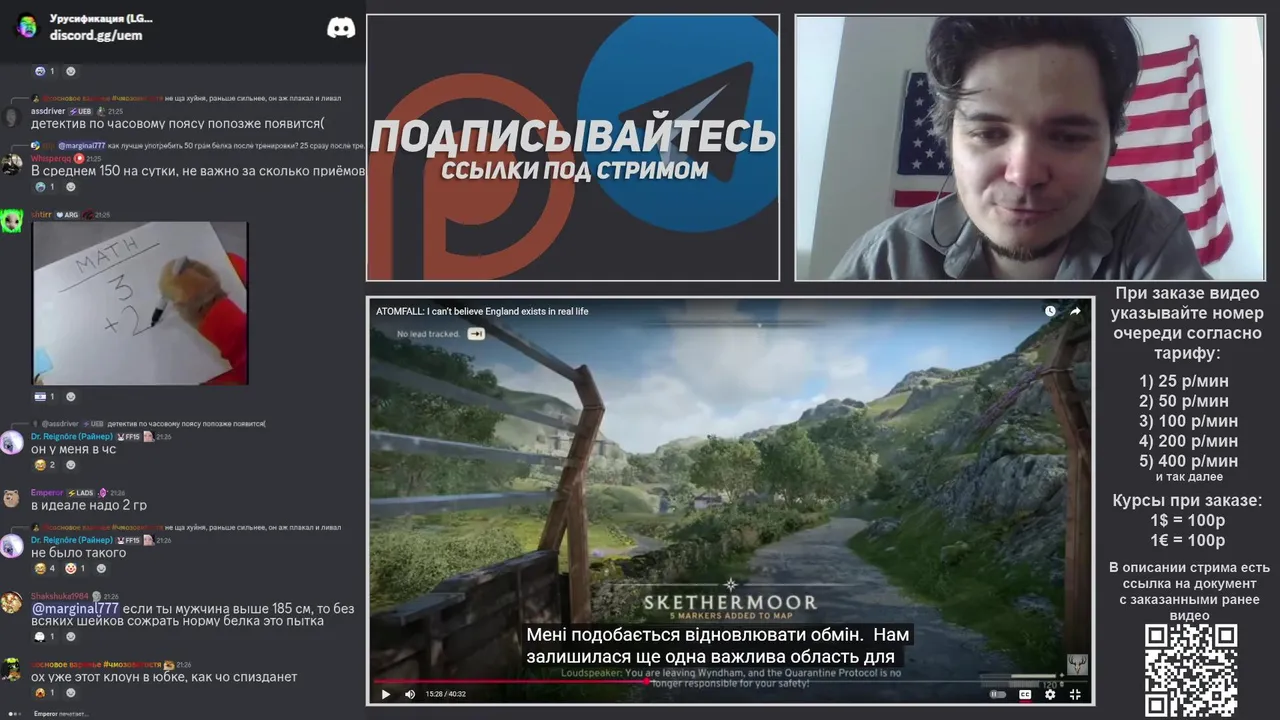Image resolution: width=1280 pixels, height=720 pixels.
Task: Click username assdriver
Action: tap(48, 111)
